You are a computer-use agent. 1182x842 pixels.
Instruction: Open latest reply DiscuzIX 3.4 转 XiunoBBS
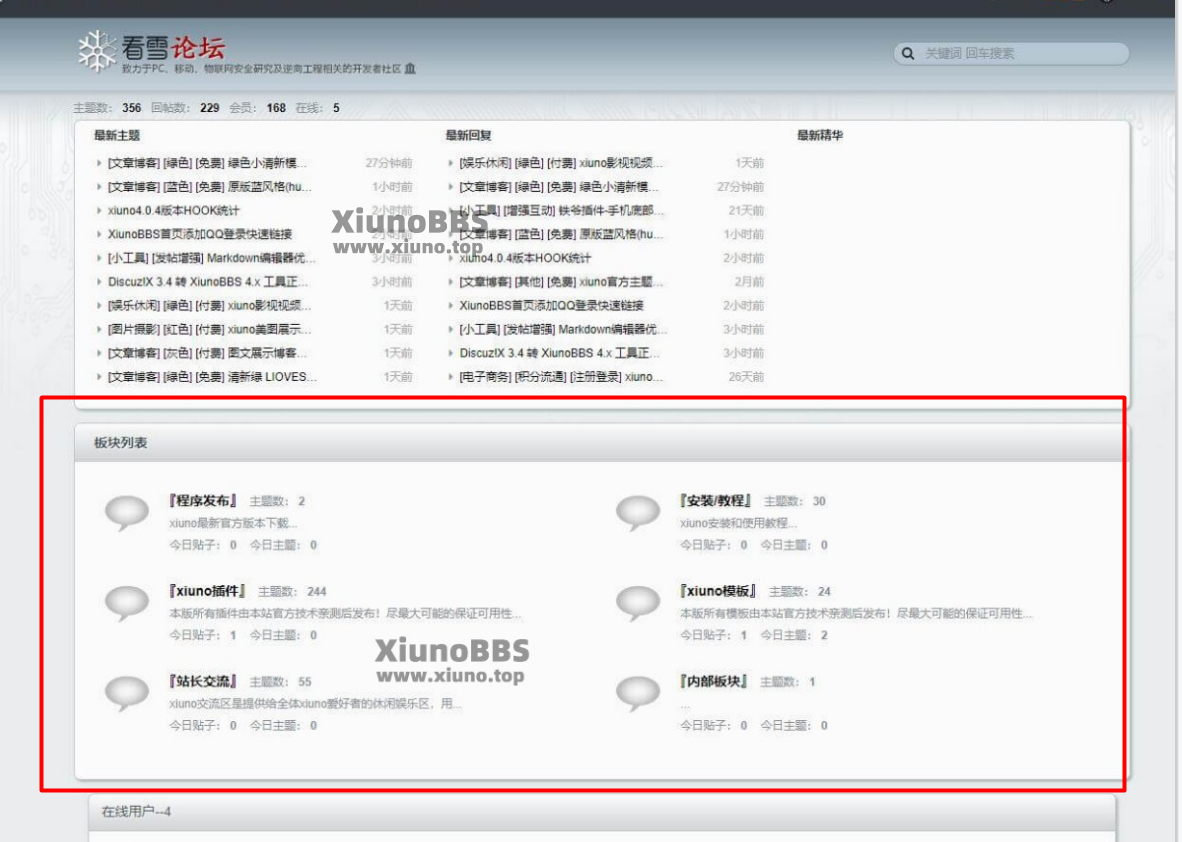tap(559, 353)
